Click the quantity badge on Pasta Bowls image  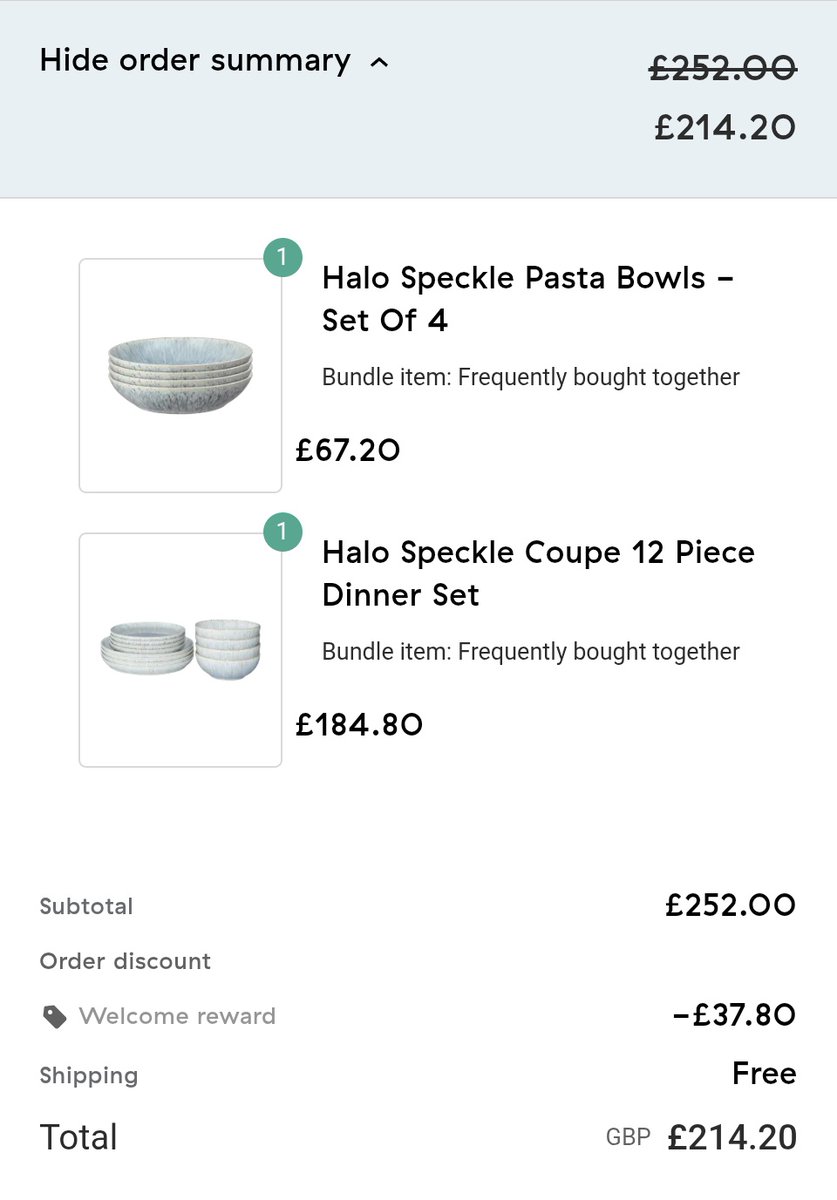(282, 258)
